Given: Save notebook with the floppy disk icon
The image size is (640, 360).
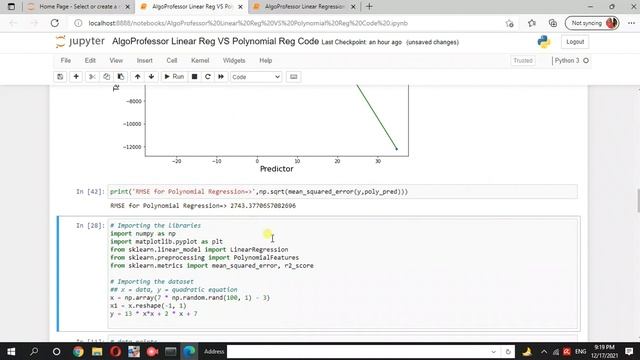Looking at the screenshot, I should click(60, 77).
